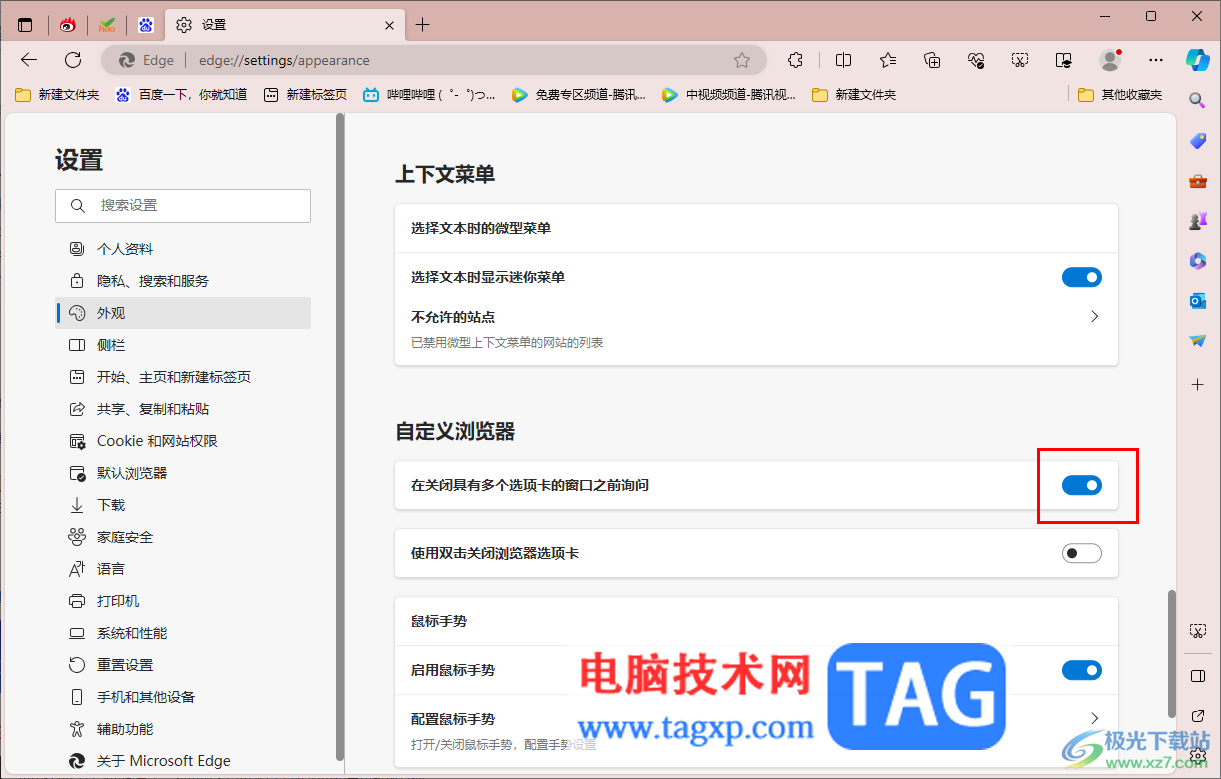
Task: Open 侧栏 settings section
Action: pos(183,345)
